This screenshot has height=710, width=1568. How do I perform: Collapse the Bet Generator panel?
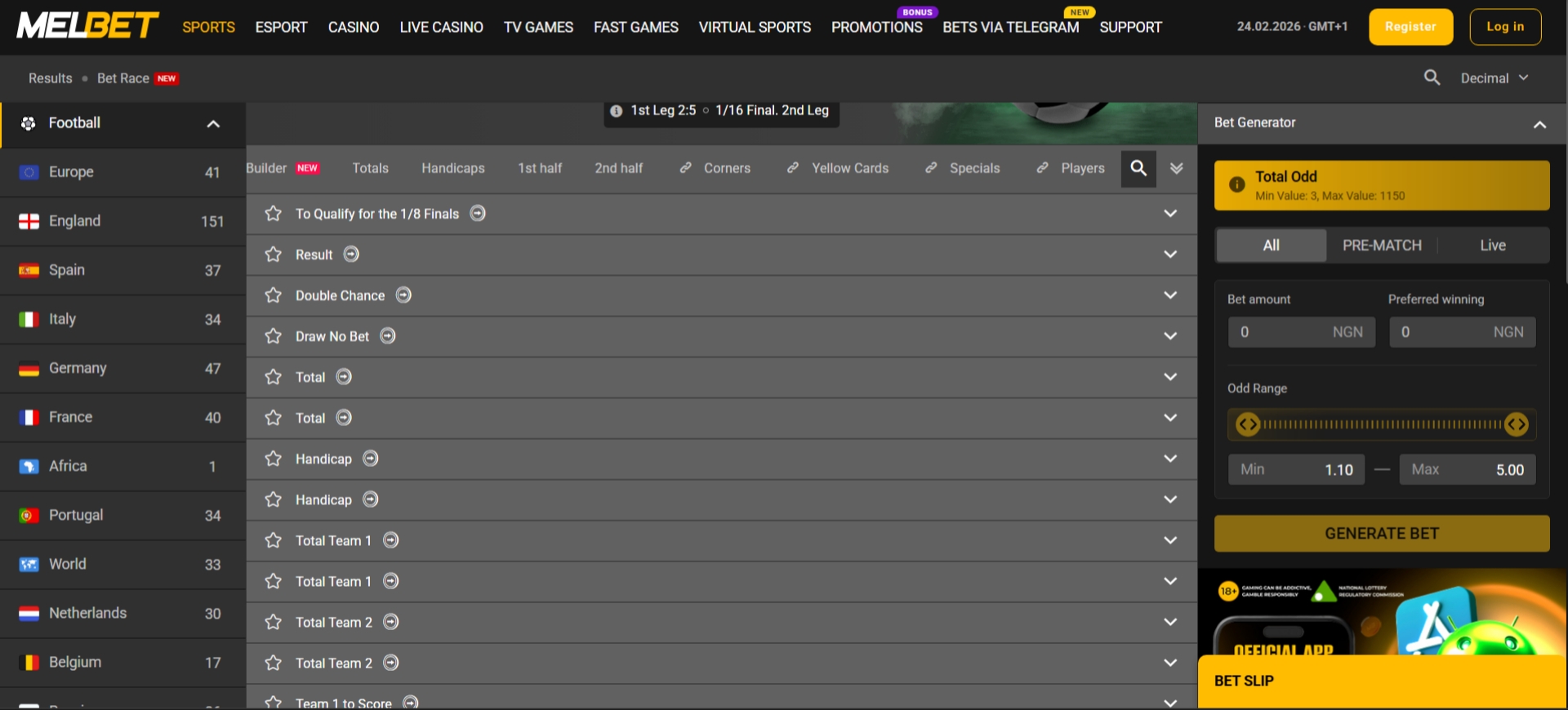click(x=1539, y=124)
